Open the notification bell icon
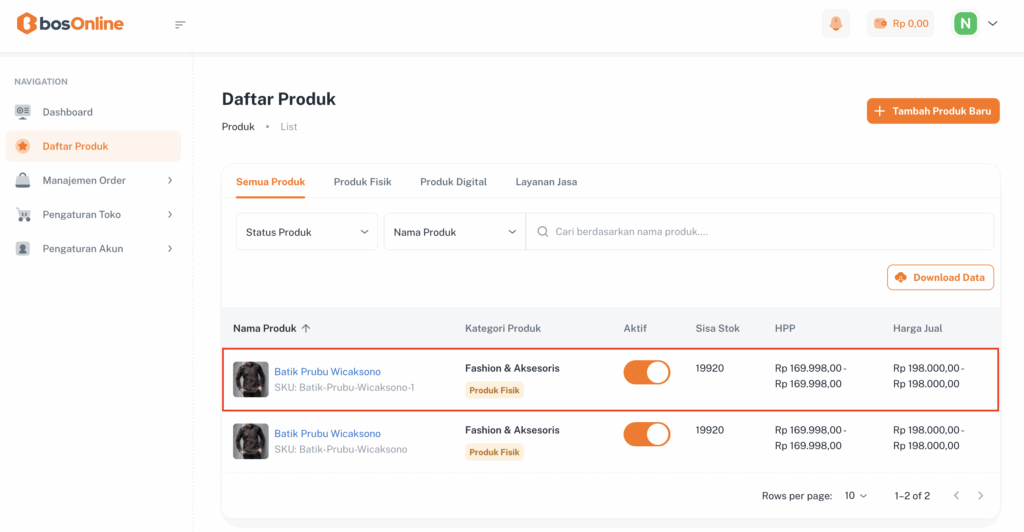Viewport: 1024px width, 532px height. [x=835, y=23]
